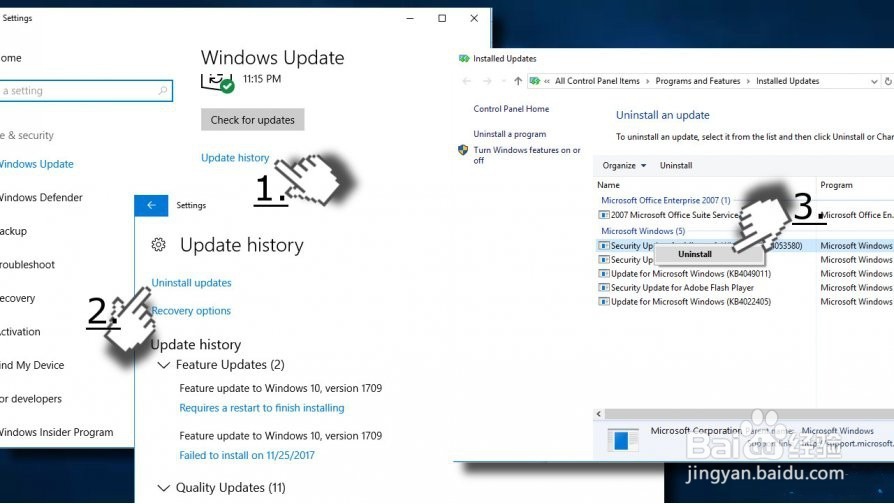Collapse the Quality Updates (11) section
Viewport: 894px width, 504px height.
[164, 488]
